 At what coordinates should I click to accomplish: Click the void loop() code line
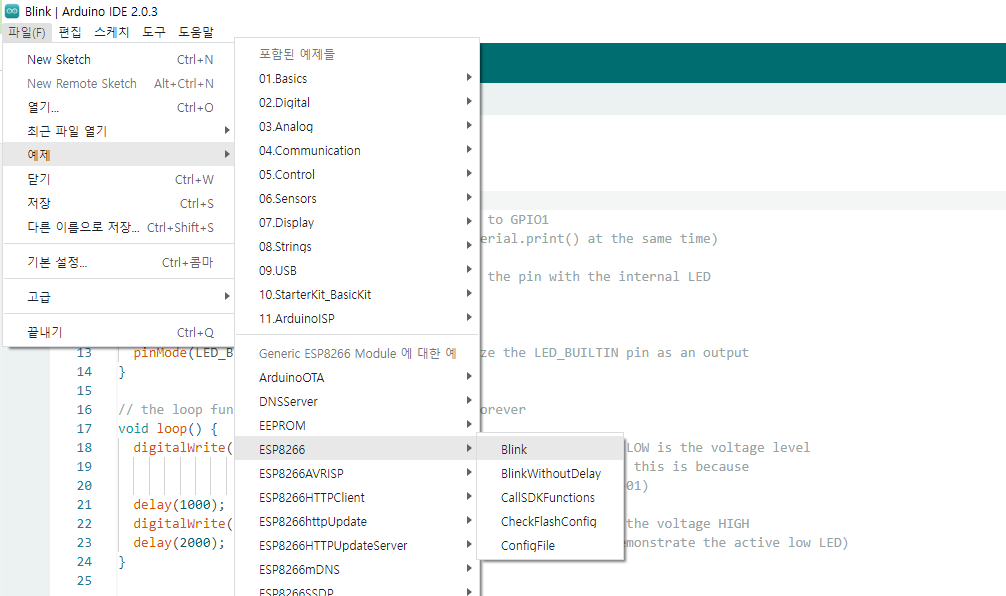tap(167, 429)
